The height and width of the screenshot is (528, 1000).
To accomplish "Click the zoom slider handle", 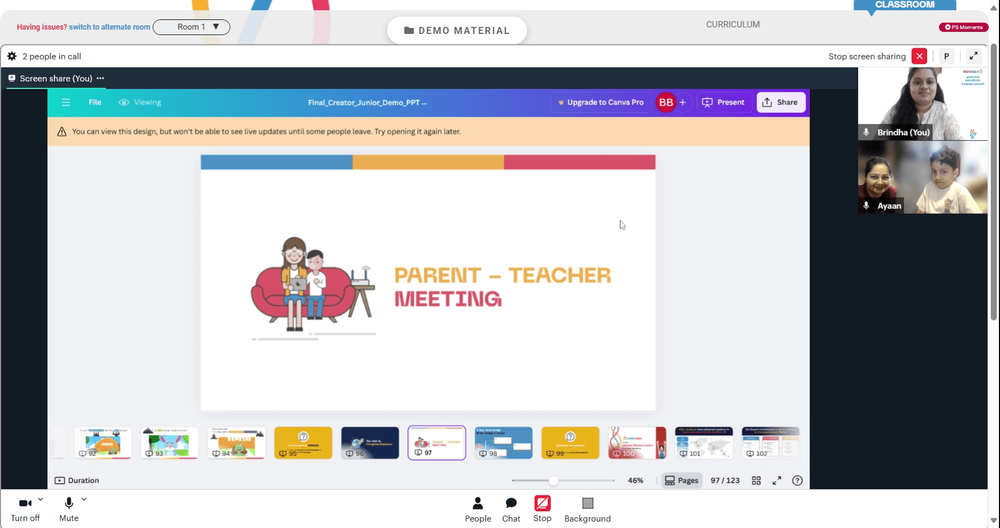I will 553,480.
